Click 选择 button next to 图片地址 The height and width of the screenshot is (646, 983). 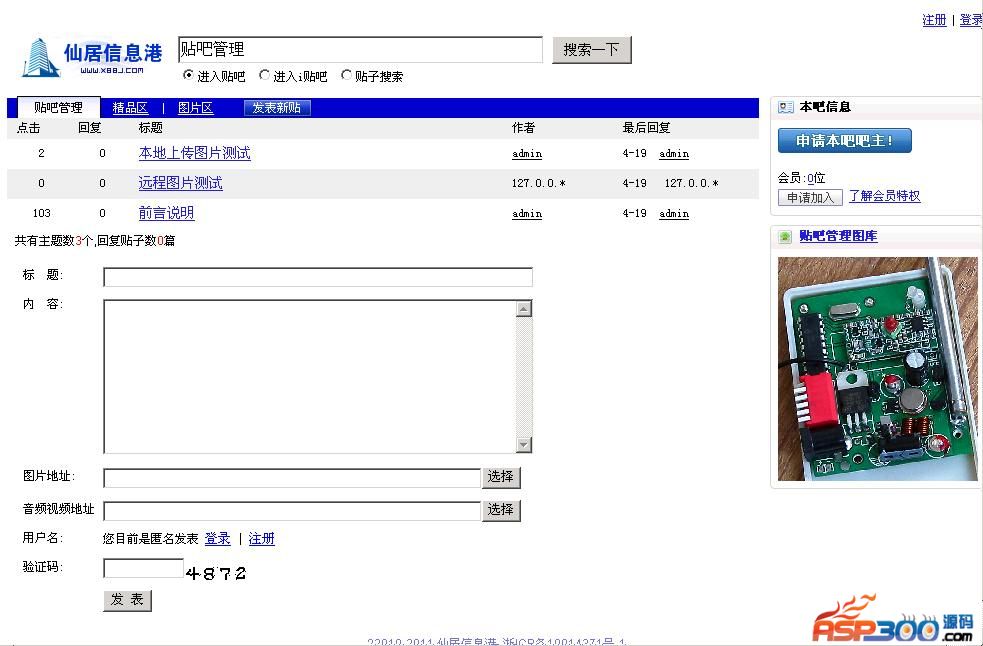[501, 477]
